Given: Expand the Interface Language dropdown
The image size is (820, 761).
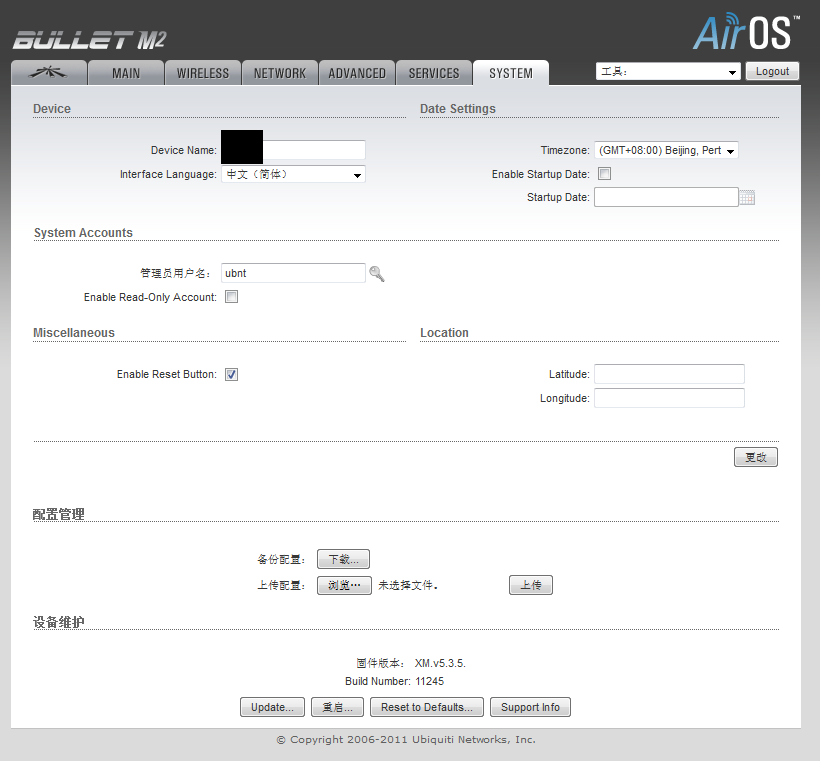Looking at the screenshot, I should 293,174.
